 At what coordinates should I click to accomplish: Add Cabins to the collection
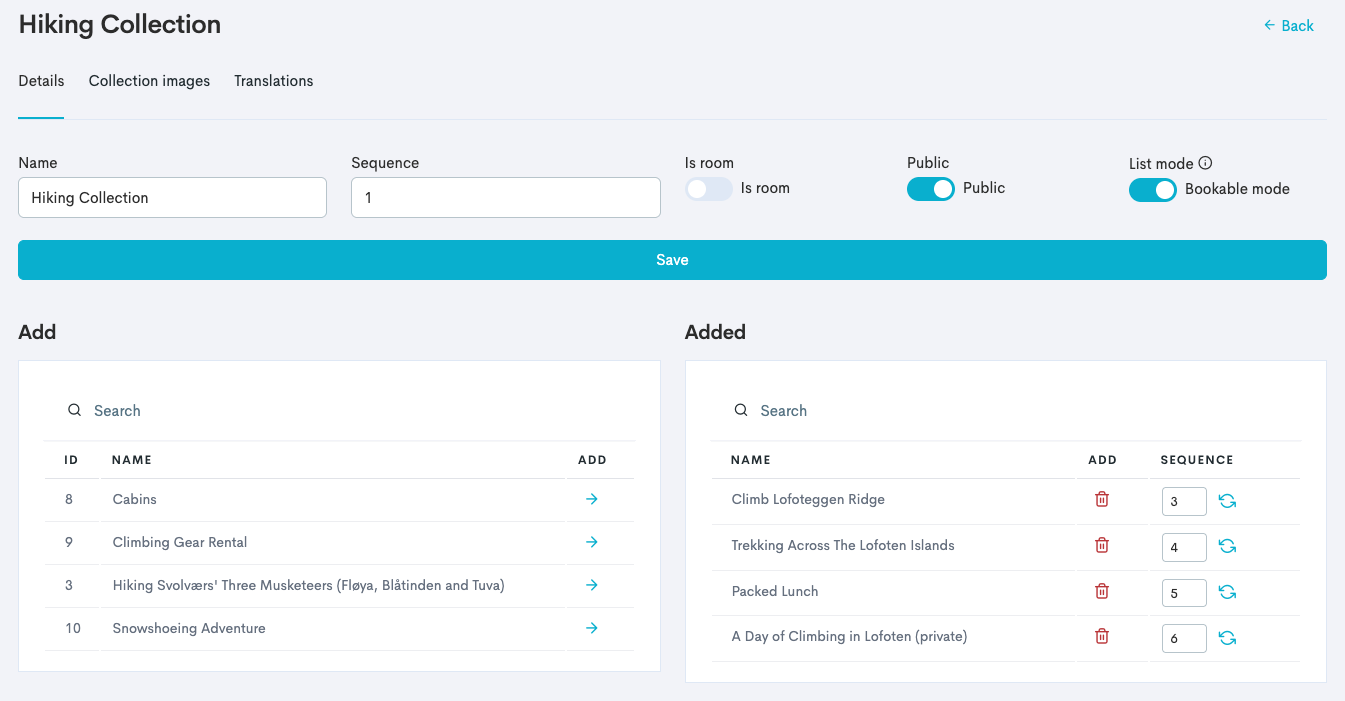[592, 499]
